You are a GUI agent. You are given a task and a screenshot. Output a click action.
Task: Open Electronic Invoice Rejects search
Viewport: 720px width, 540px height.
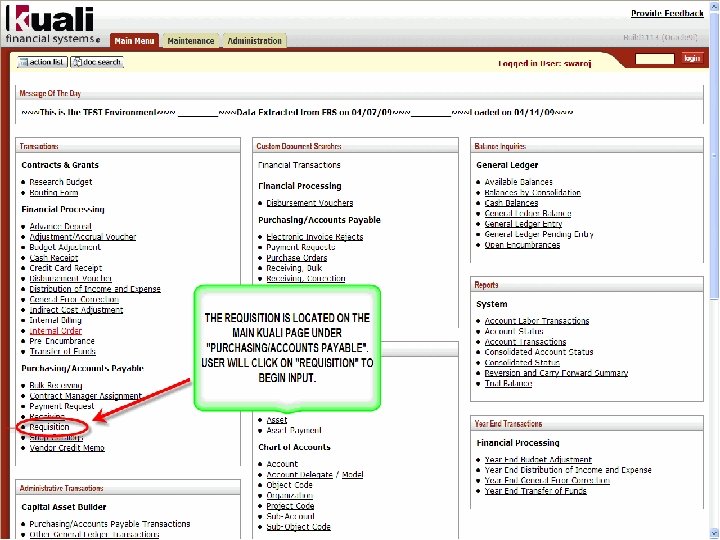tap(315, 237)
